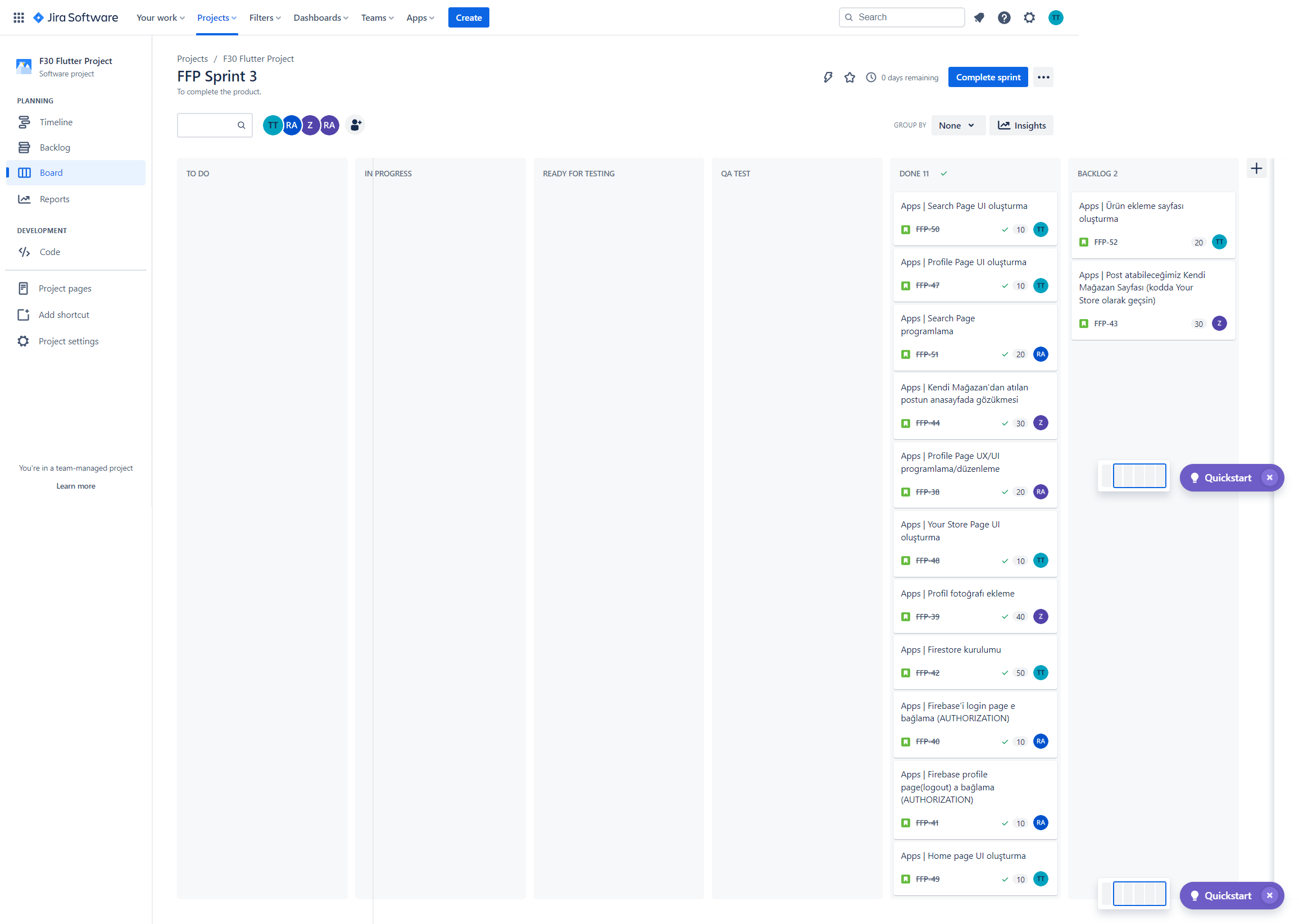Image resolution: width=1299 pixels, height=924 pixels.
Task: Toggle filtering by the TT assignee avatar
Action: click(272, 125)
